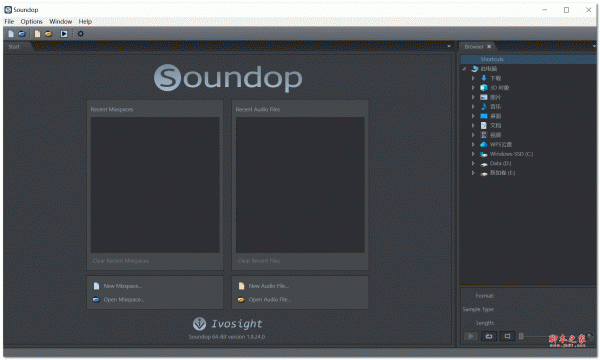Image resolution: width=600 pixels, height=360 pixels.
Task: Expand the 文档 folder node
Action: coord(473,125)
